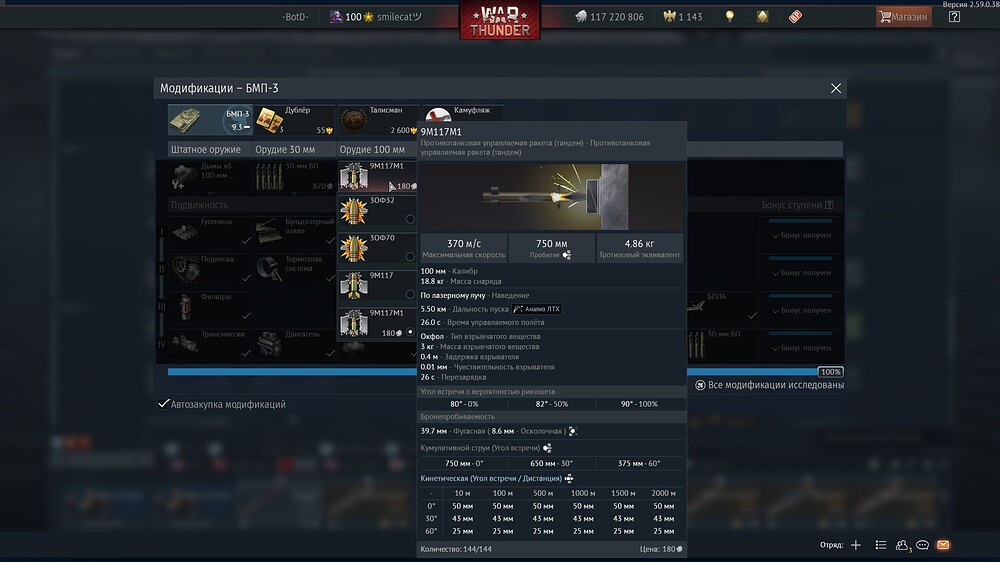Select the 9М117М1 missile radio button in list
The image size is (1000, 562).
410,332
